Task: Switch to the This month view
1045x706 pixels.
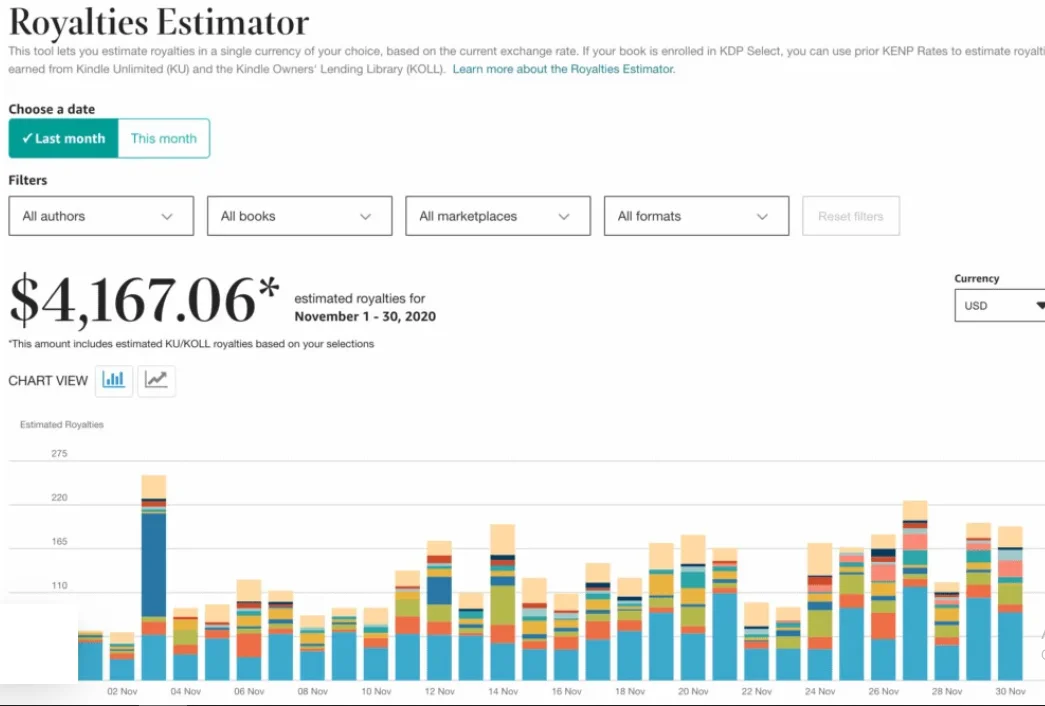Action: 163,138
